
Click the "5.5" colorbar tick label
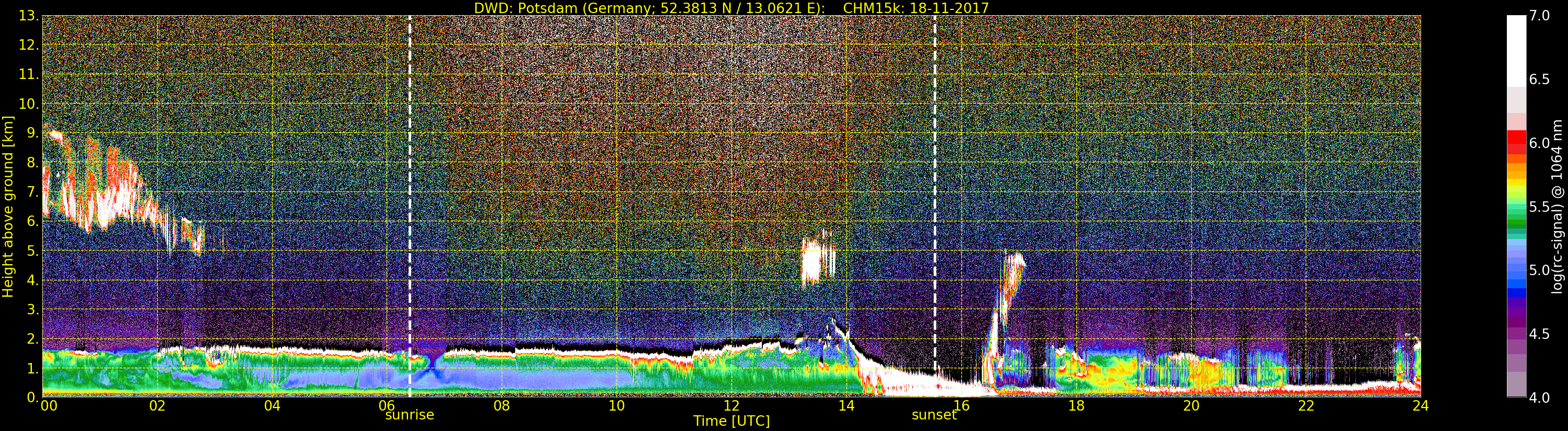[1539, 207]
